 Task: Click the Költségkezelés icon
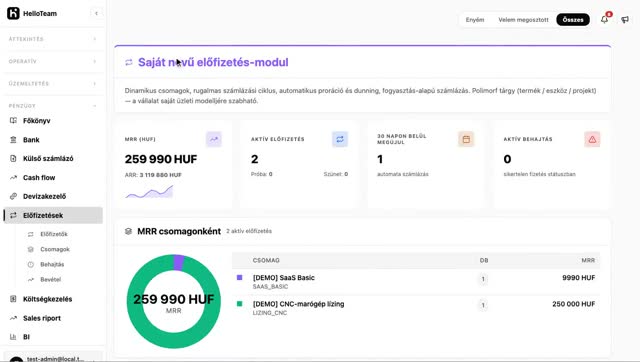[13, 299]
